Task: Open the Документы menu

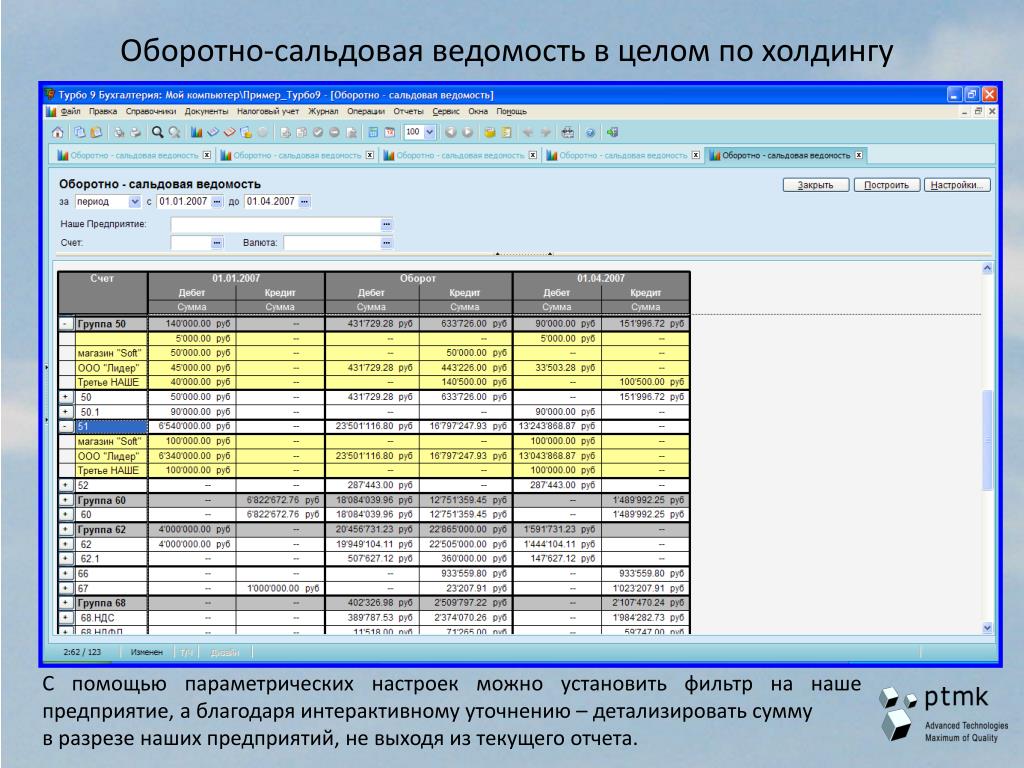Action: coord(206,112)
